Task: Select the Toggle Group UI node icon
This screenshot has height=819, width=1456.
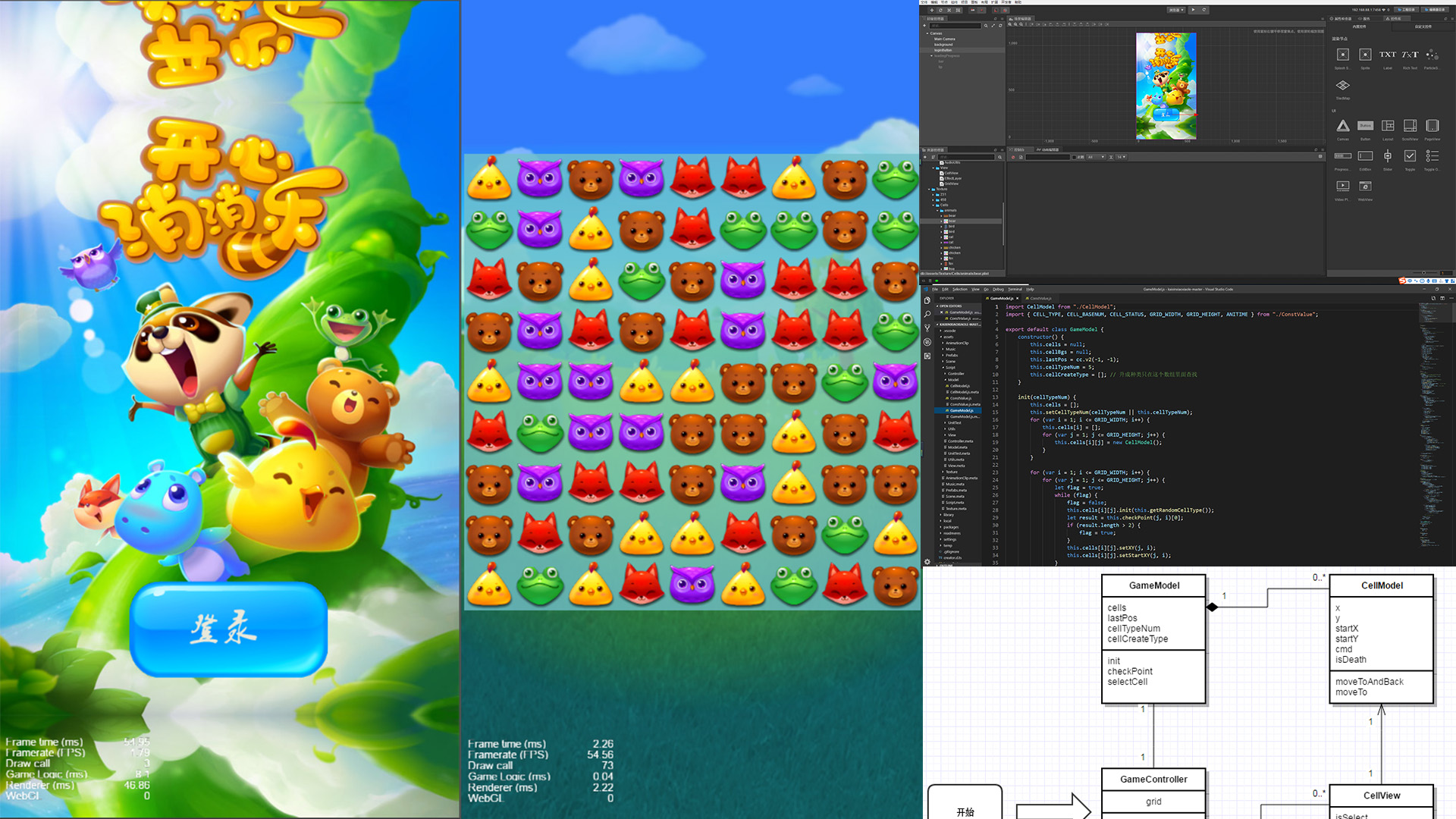Action: pos(1432,156)
